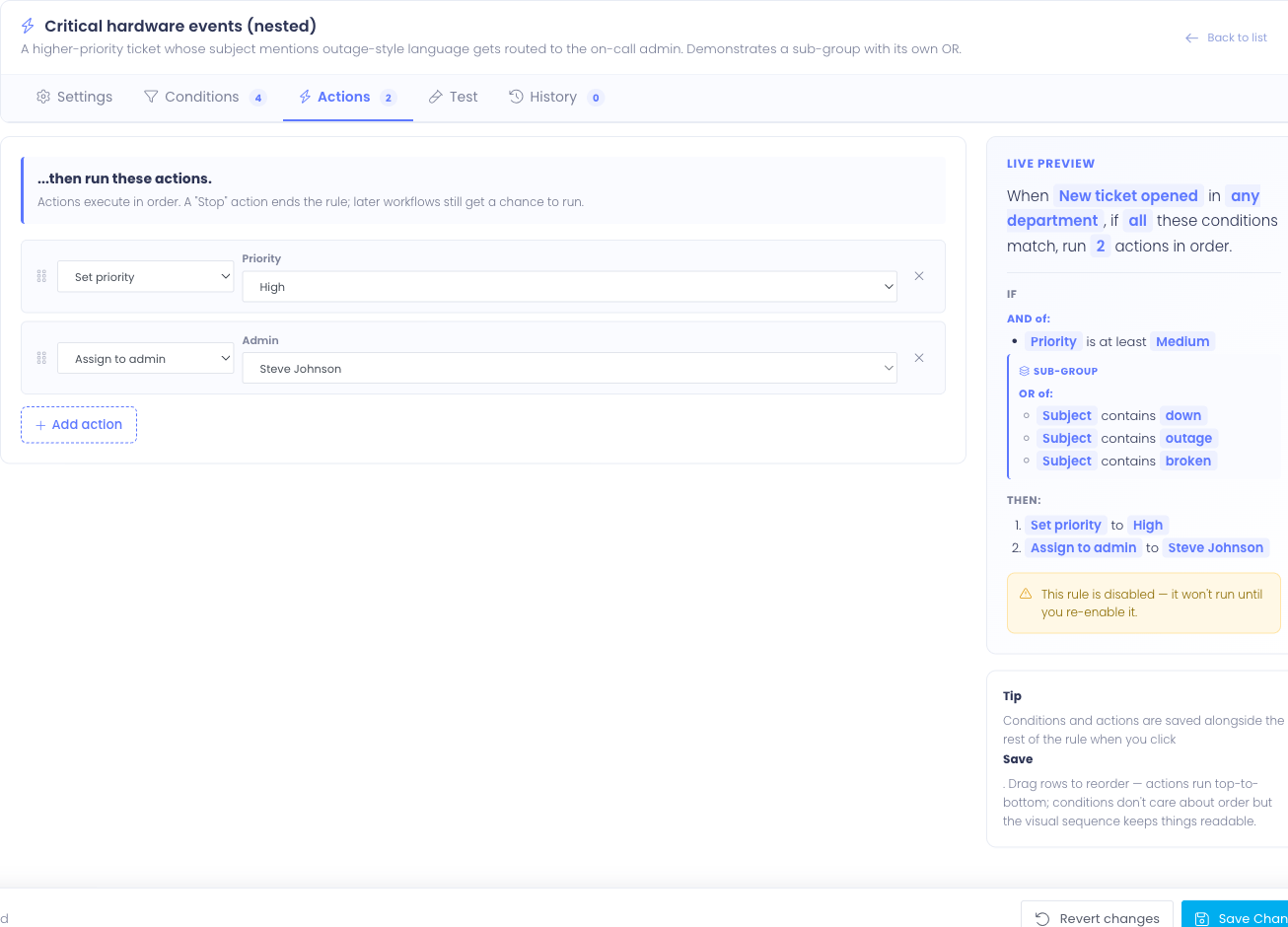Click New ticket opened chip in preview

tap(1128, 195)
